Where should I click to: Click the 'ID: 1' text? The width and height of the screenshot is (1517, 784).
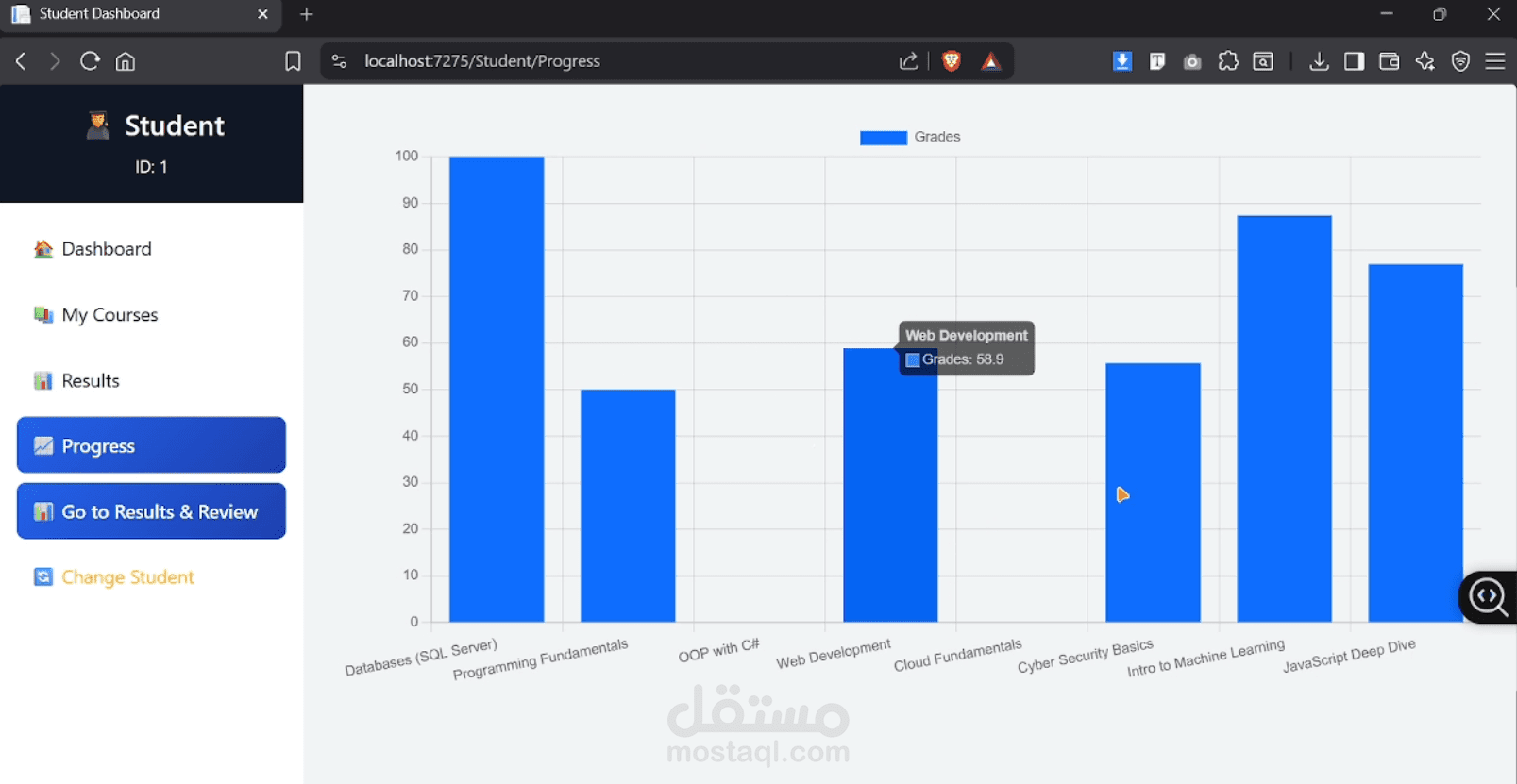[151, 167]
